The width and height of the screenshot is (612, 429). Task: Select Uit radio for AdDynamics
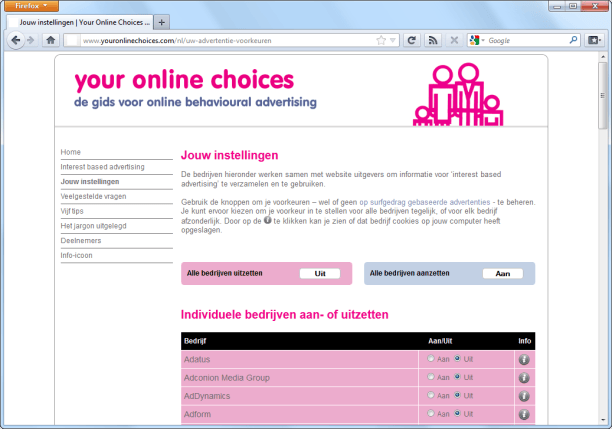tap(457, 395)
